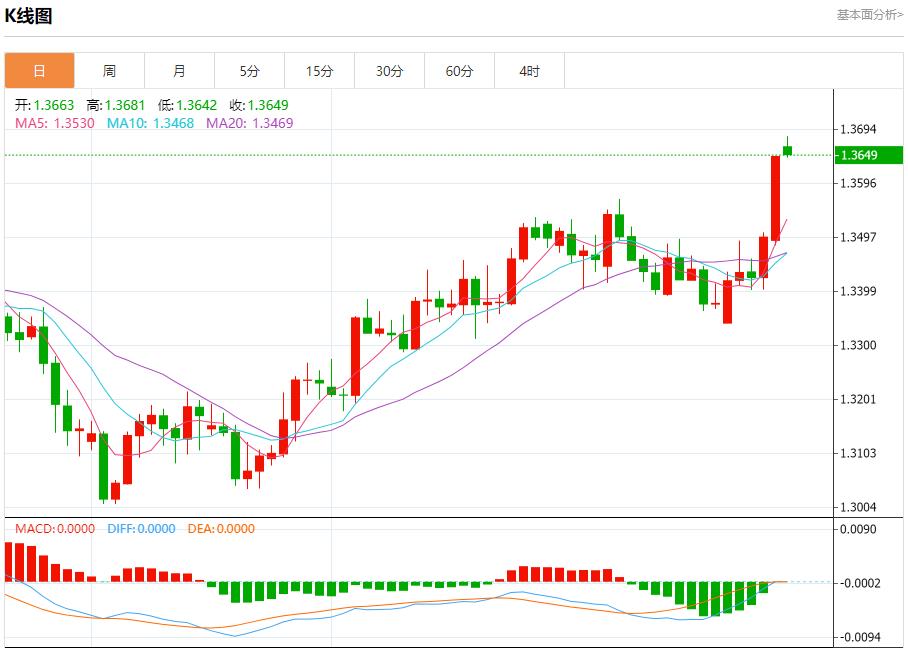
Task: Click the K线图 chart title
Action: click(29, 16)
